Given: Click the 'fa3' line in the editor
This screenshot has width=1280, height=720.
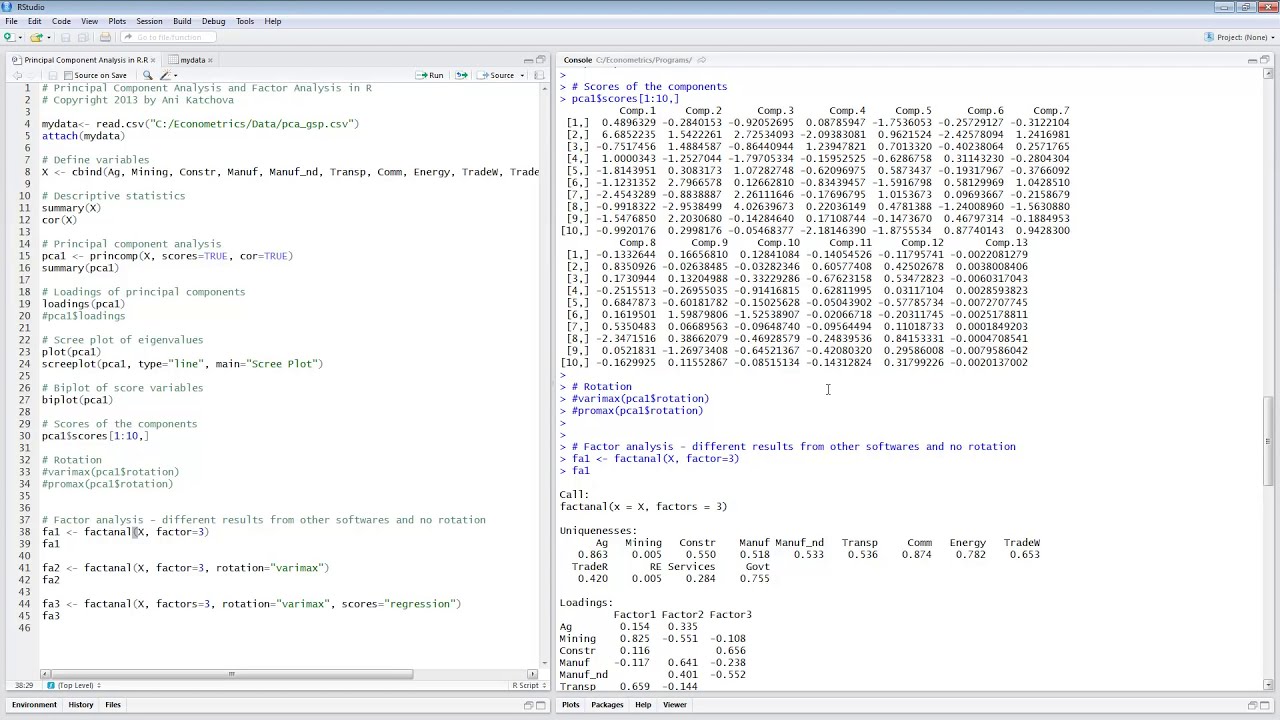Looking at the screenshot, I should pos(51,616).
